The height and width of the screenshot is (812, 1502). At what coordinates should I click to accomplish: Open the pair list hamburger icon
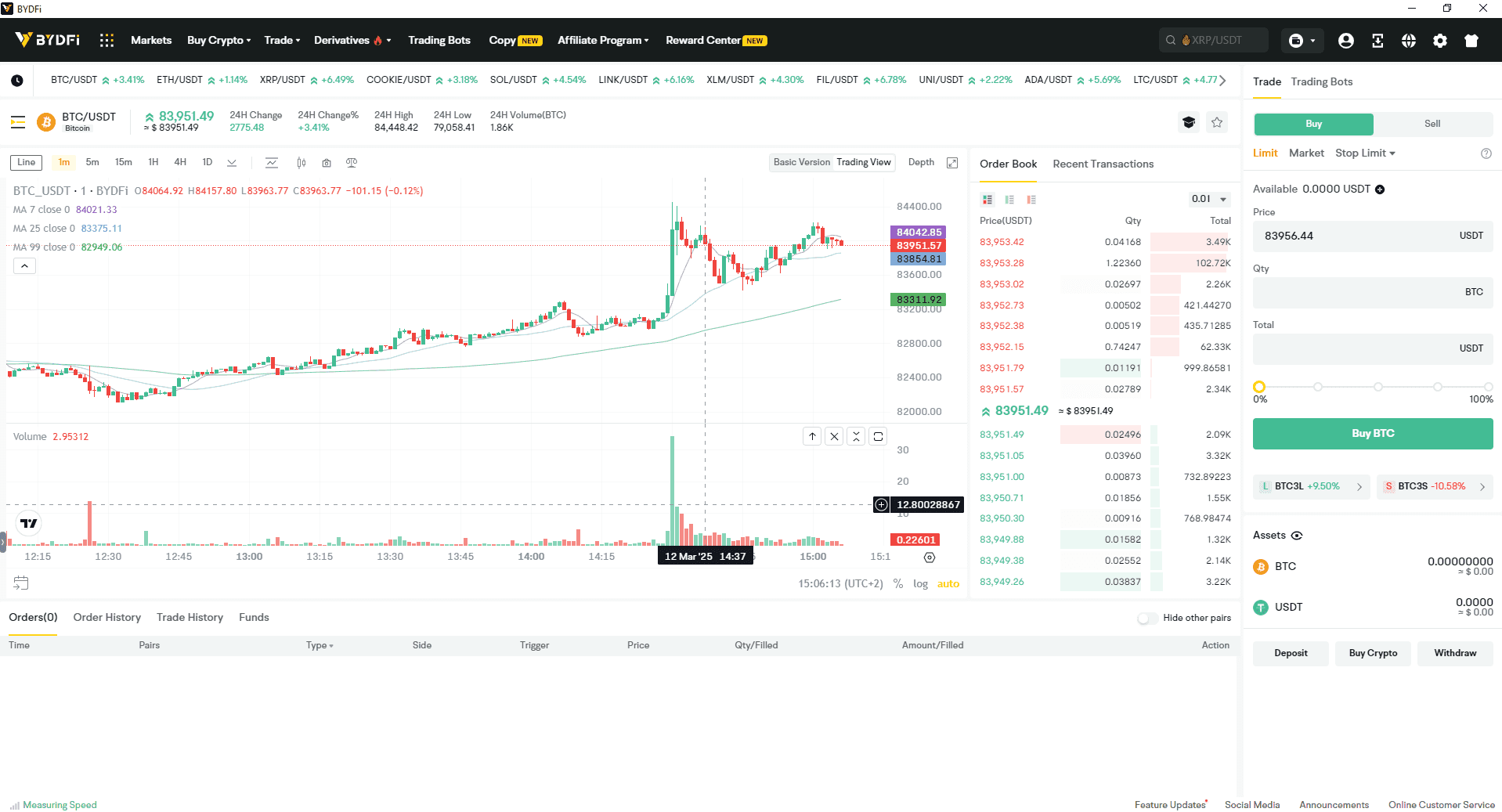18,122
